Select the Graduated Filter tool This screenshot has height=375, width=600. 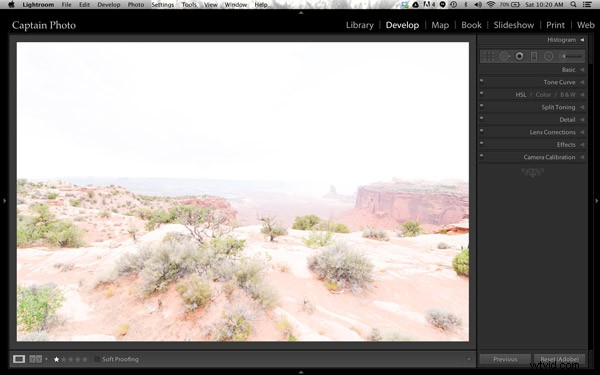[x=534, y=56]
